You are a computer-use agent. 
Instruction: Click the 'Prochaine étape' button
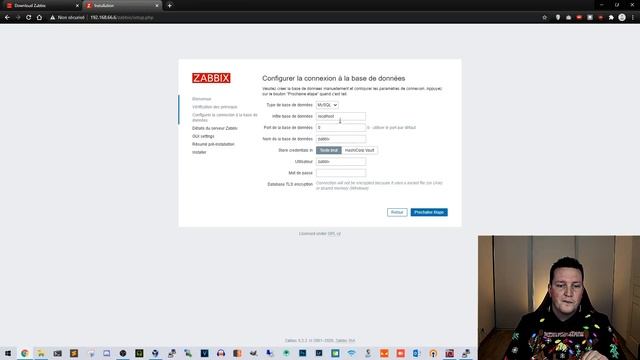coord(429,212)
